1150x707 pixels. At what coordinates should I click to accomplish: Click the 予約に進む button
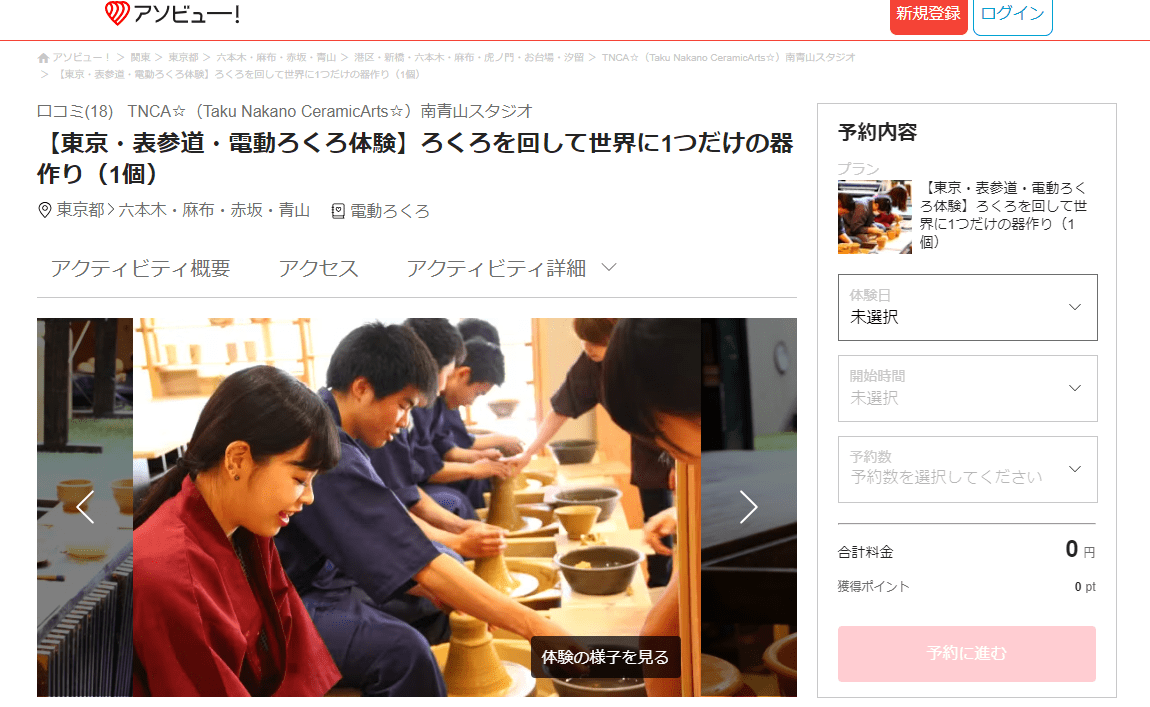[x=967, y=653]
